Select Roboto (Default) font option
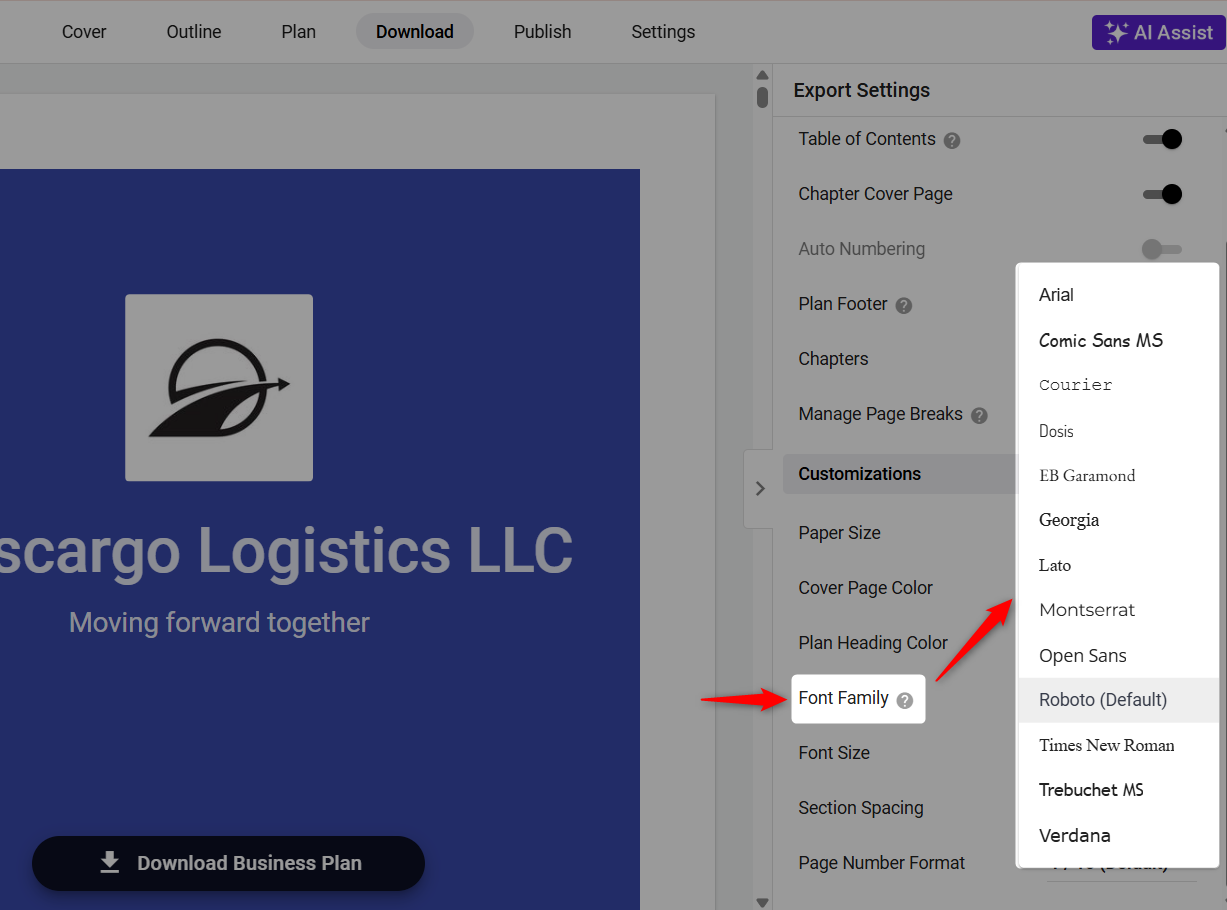1227x910 pixels. (x=1117, y=700)
